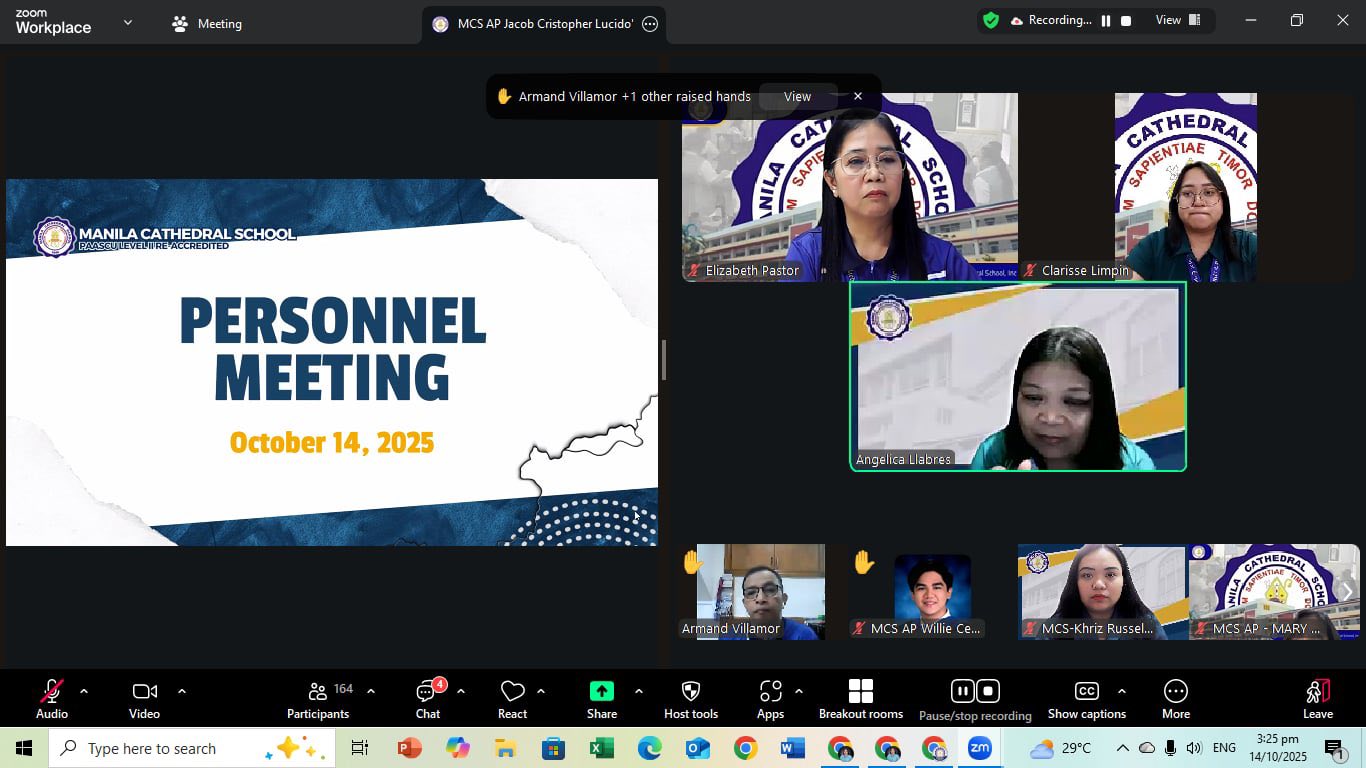Toggle Show captions CC button
1366x768 pixels.
pyautogui.click(x=1087, y=698)
